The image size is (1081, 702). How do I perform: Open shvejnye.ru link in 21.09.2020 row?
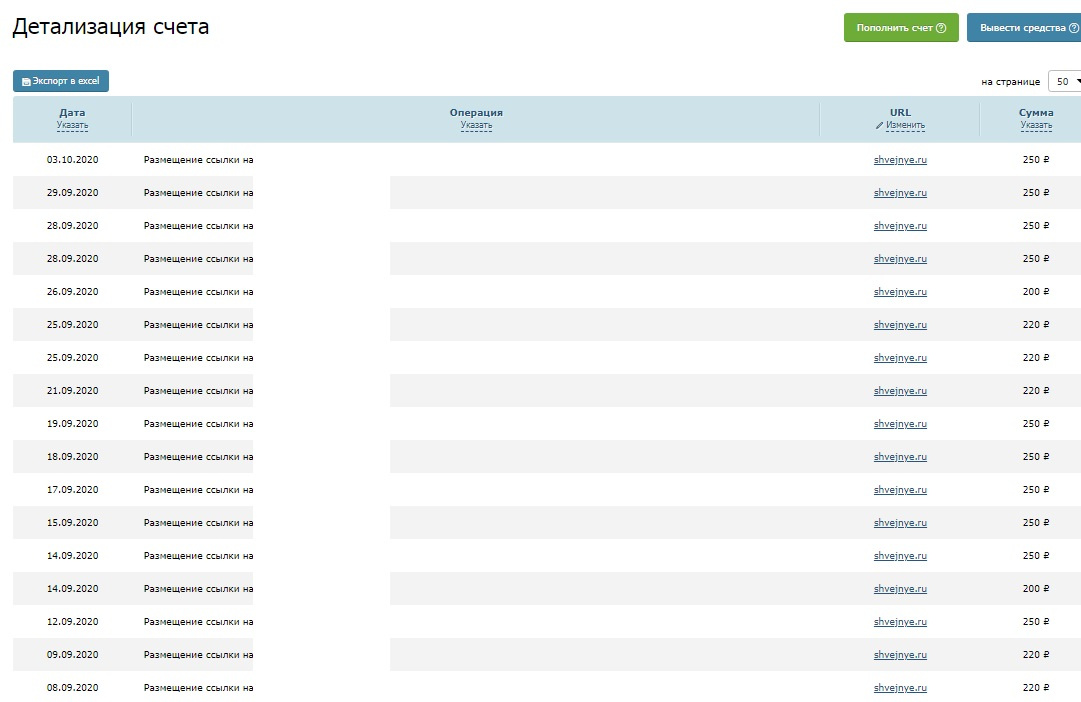tap(900, 390)
